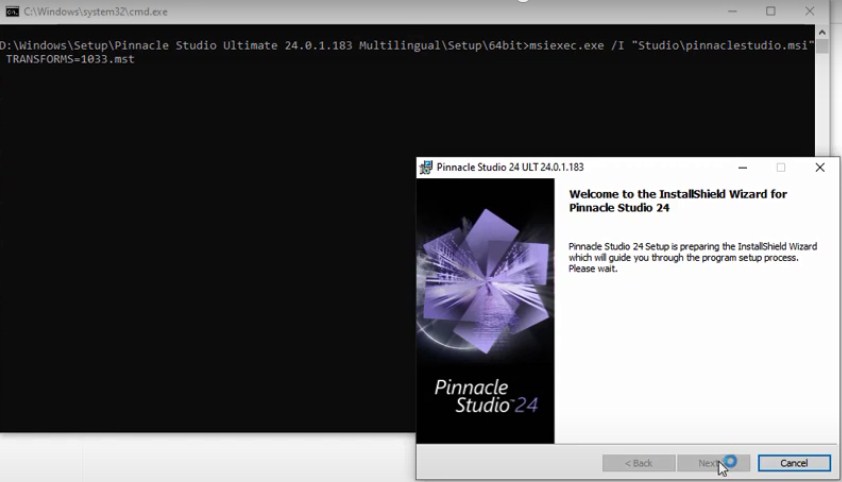This screenshot has width=842, height=482.
Task: Click the 'Please wait.' text in the installer
Action: click(593, 269)
